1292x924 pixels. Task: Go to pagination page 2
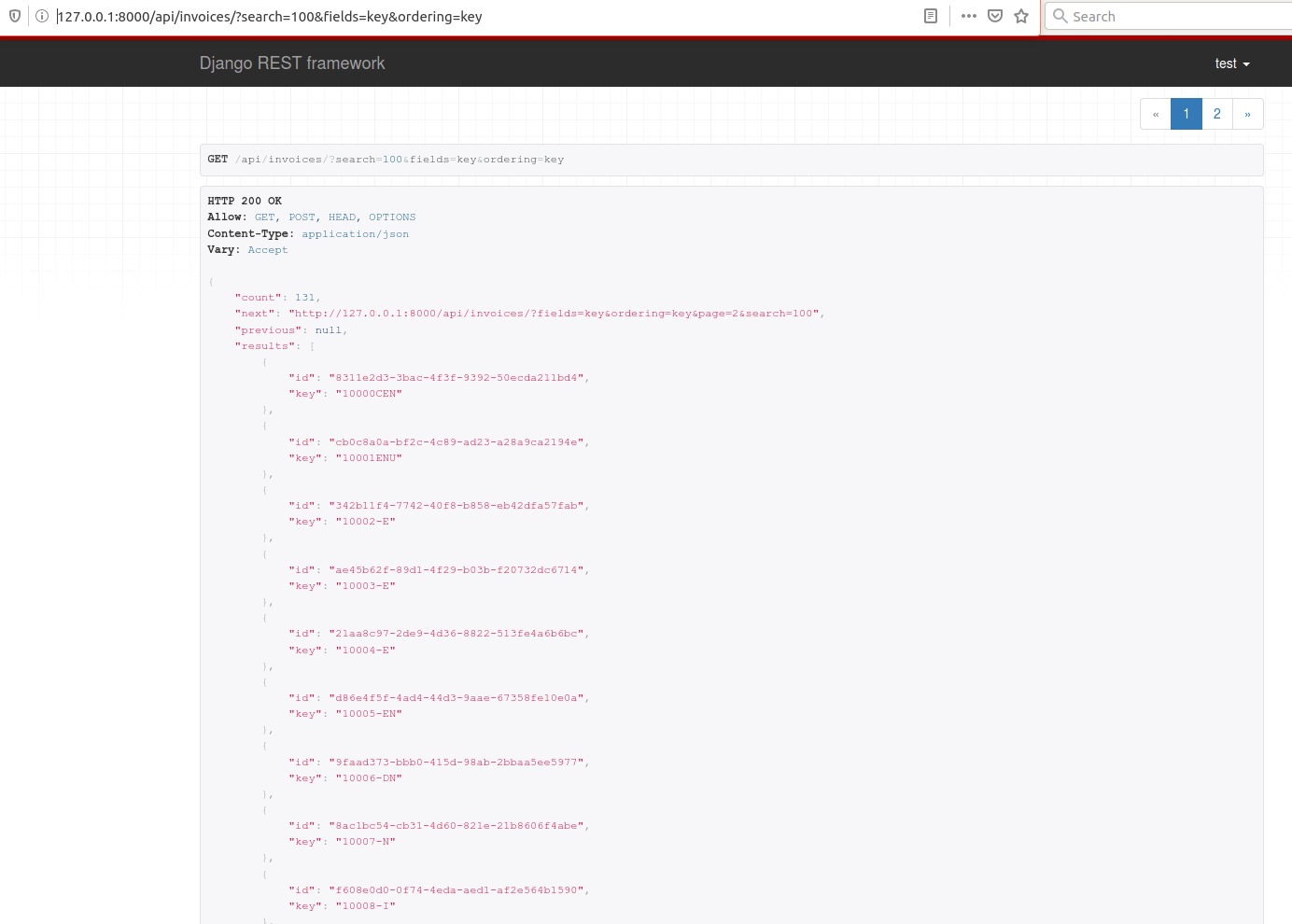1216,114
